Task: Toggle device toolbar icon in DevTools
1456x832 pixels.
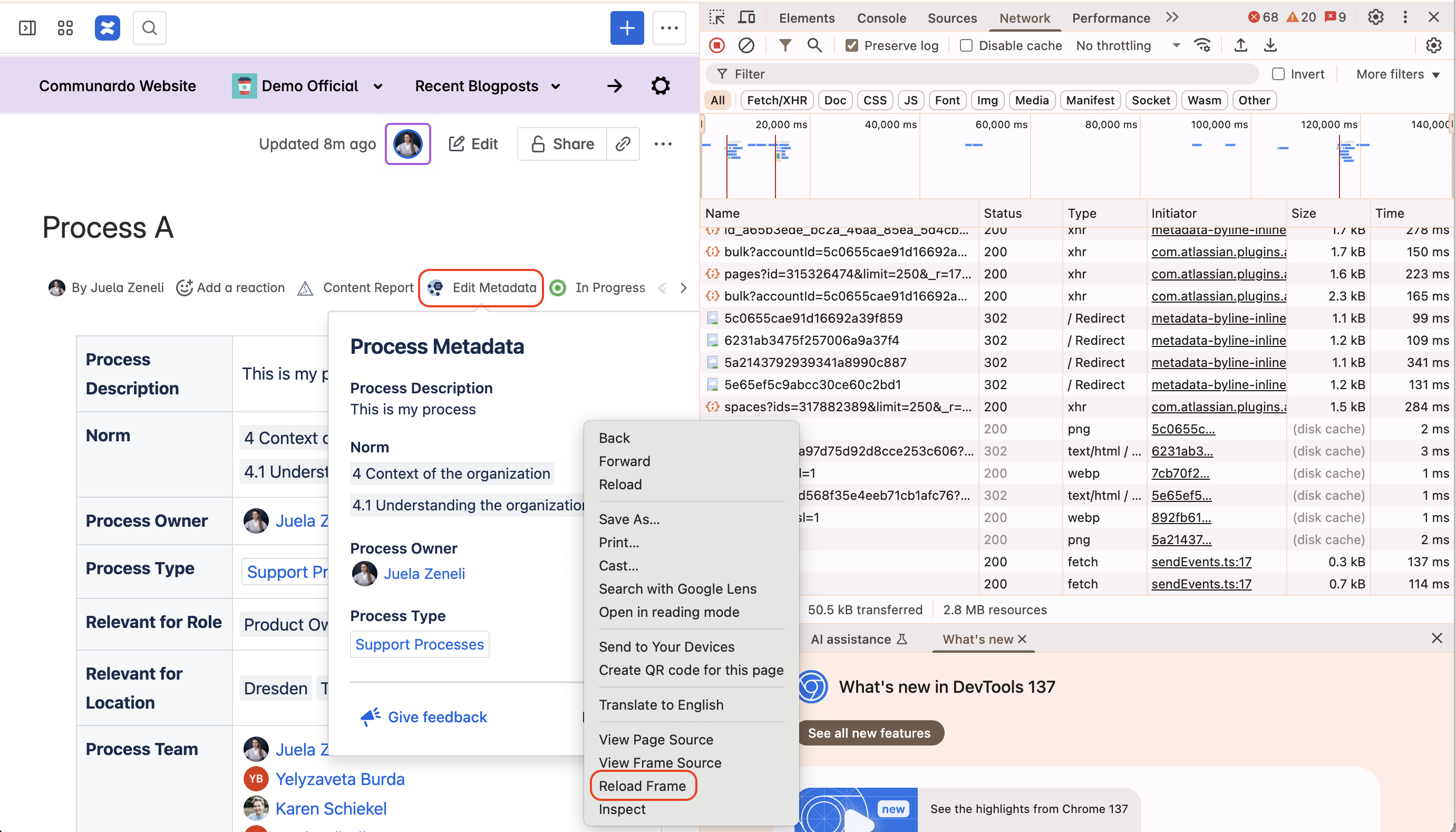Action: click(x=746, y=17)
